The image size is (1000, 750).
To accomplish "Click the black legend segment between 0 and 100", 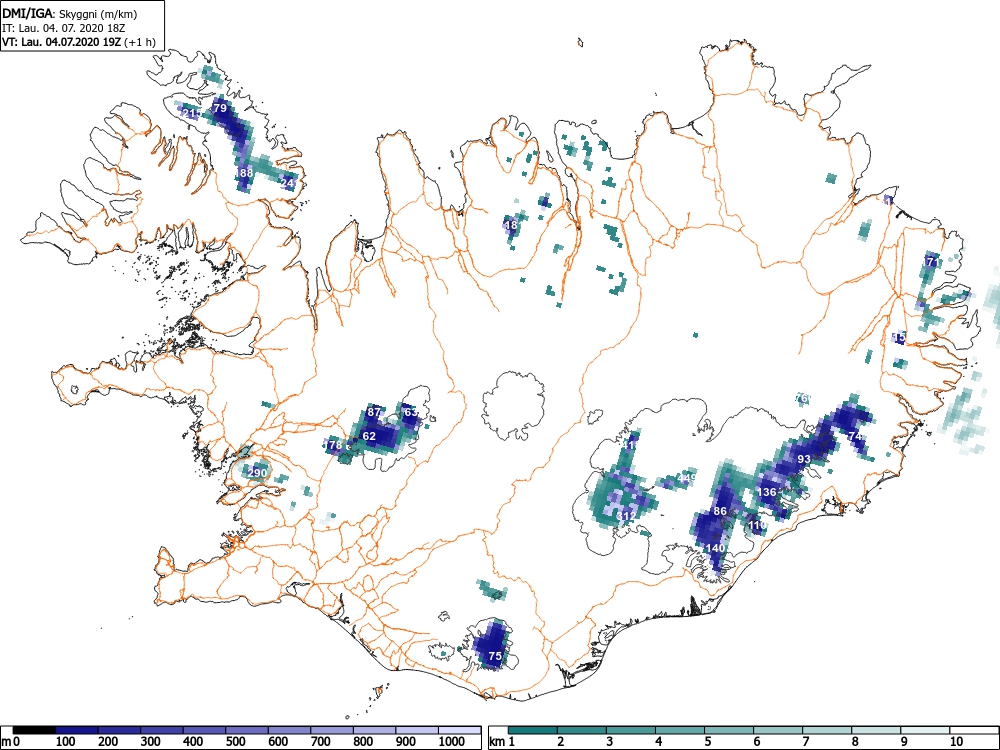I will pos(34,730).
